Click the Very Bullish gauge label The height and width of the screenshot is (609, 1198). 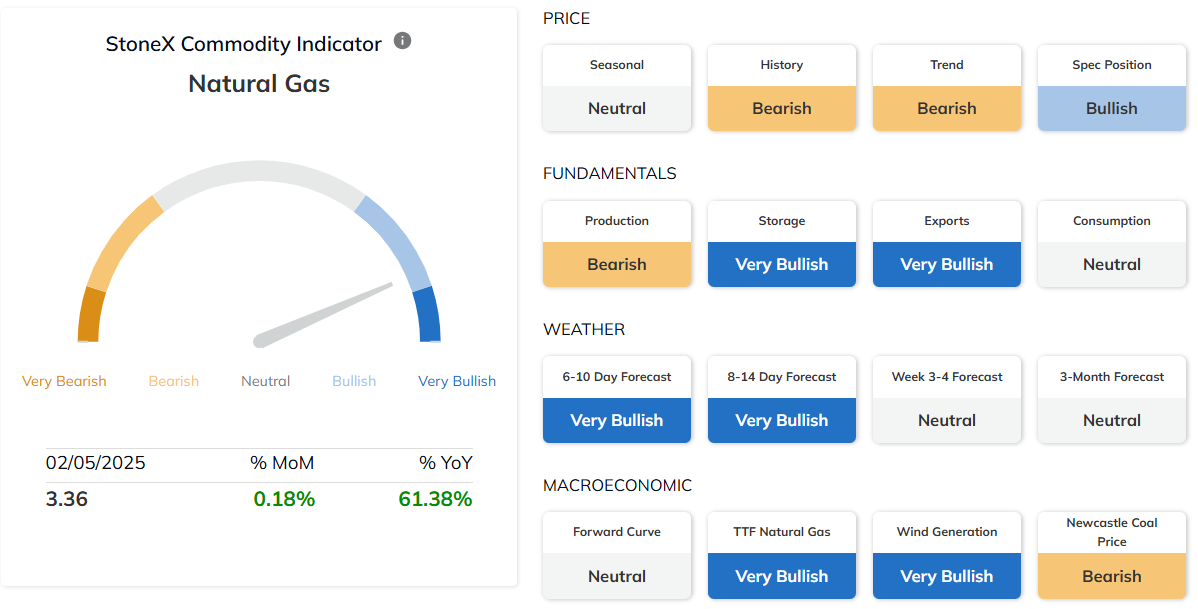(x=457, y=381)
